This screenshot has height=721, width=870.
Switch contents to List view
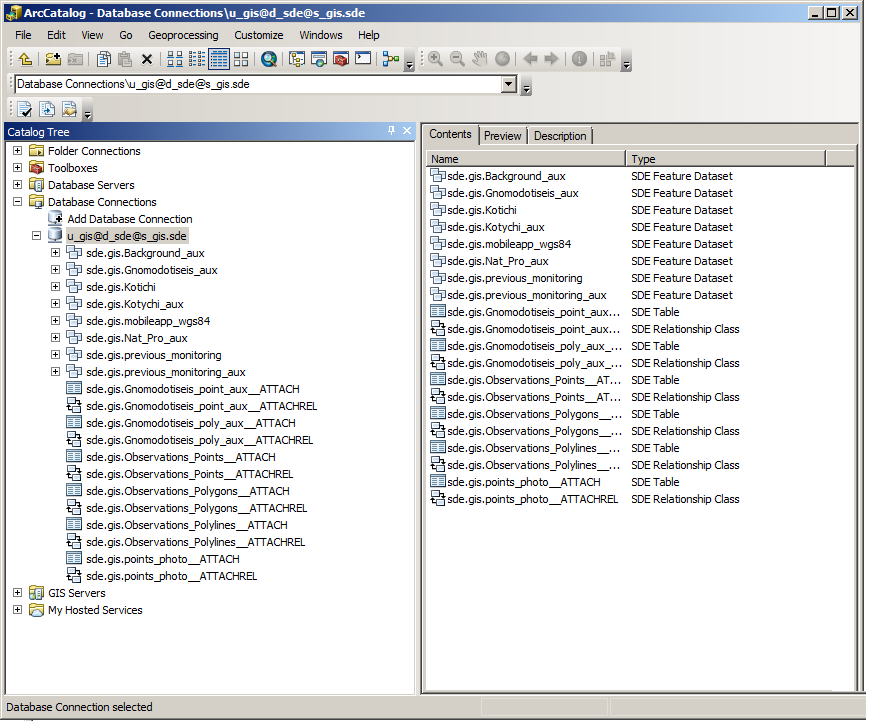click(196, 59)
